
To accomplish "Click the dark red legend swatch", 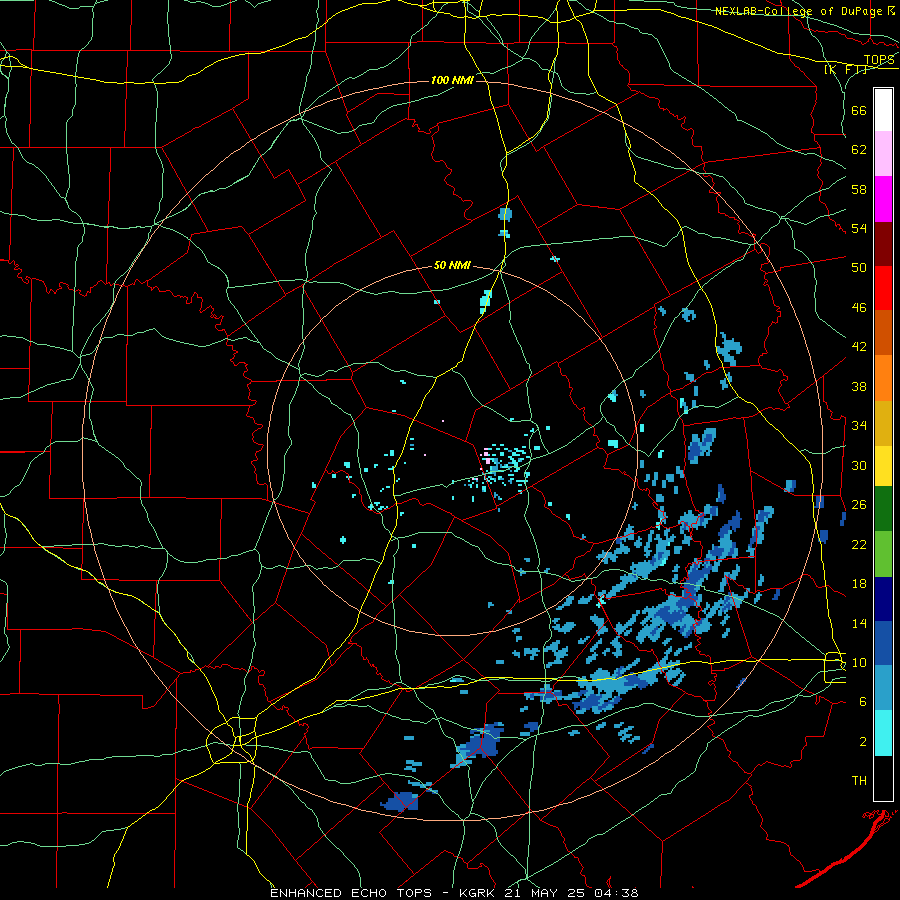I will (883, 244).
